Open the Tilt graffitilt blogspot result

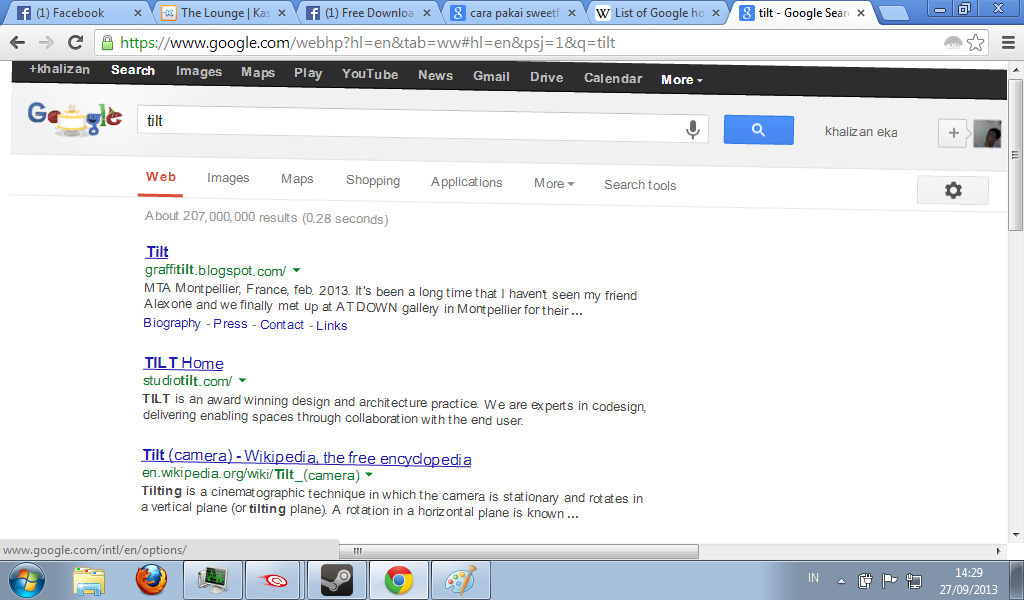click(x=157, y=252)
